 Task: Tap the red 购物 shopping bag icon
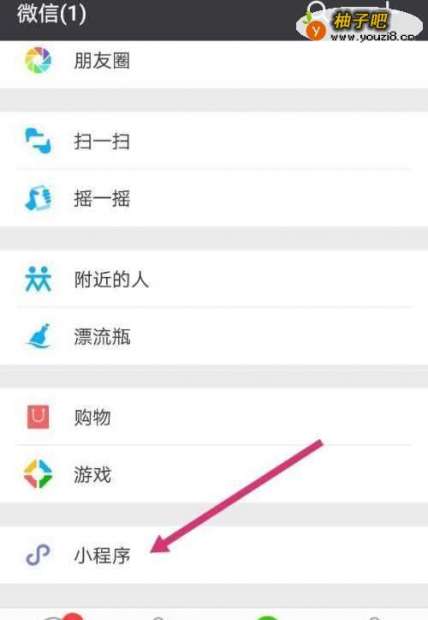point(38,417)
